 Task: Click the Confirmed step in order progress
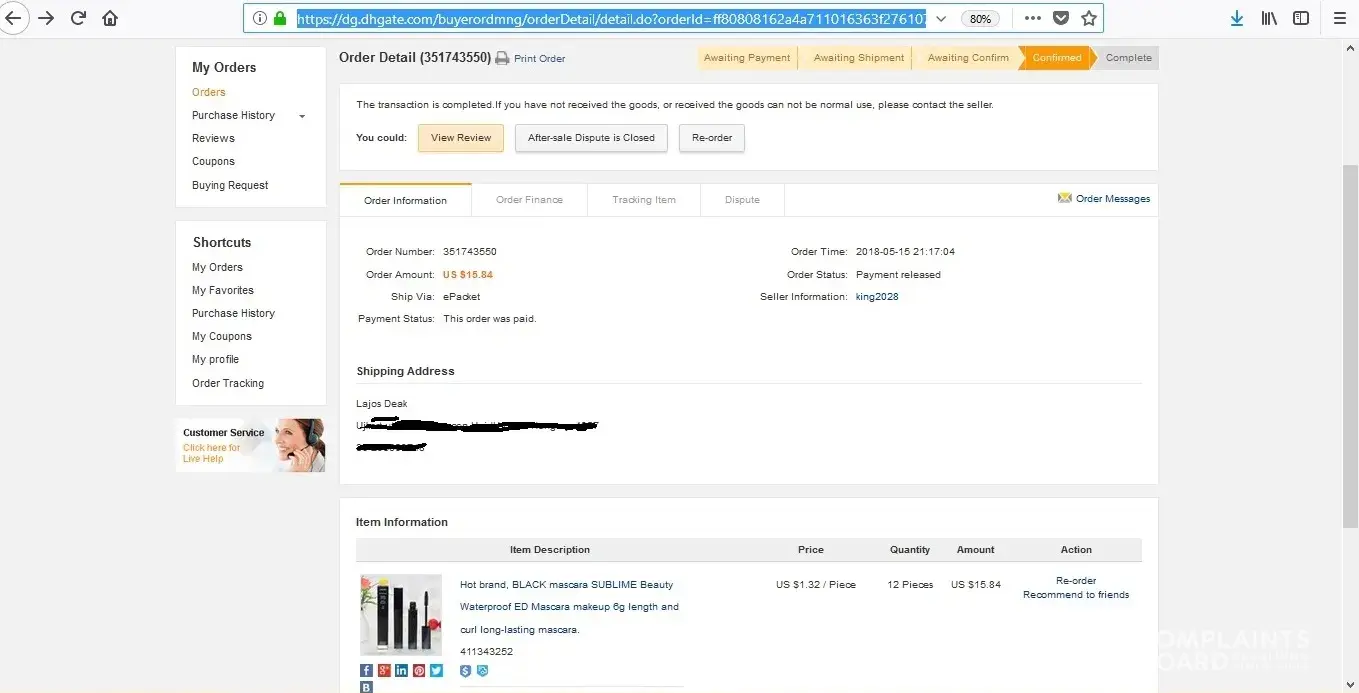pos(1056,58)
